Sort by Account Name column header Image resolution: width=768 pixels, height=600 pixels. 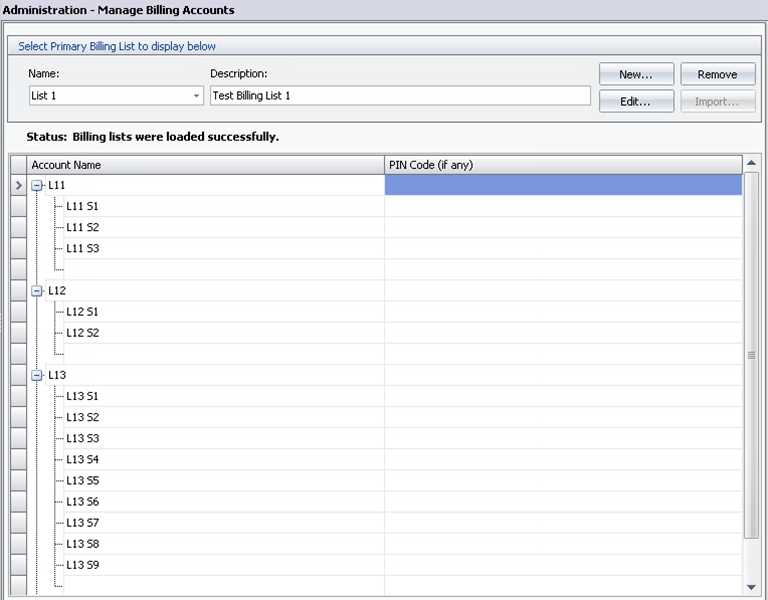pos(205,165)
